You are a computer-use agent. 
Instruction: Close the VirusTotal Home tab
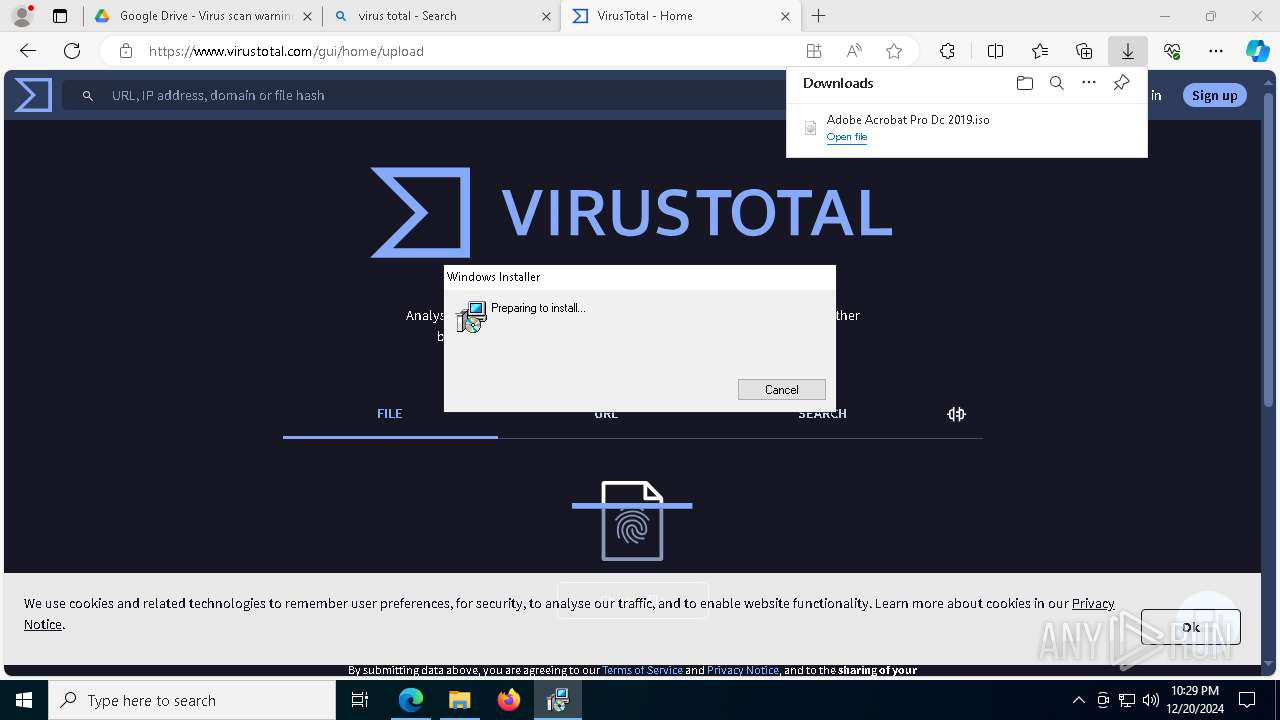pos(785,16)
